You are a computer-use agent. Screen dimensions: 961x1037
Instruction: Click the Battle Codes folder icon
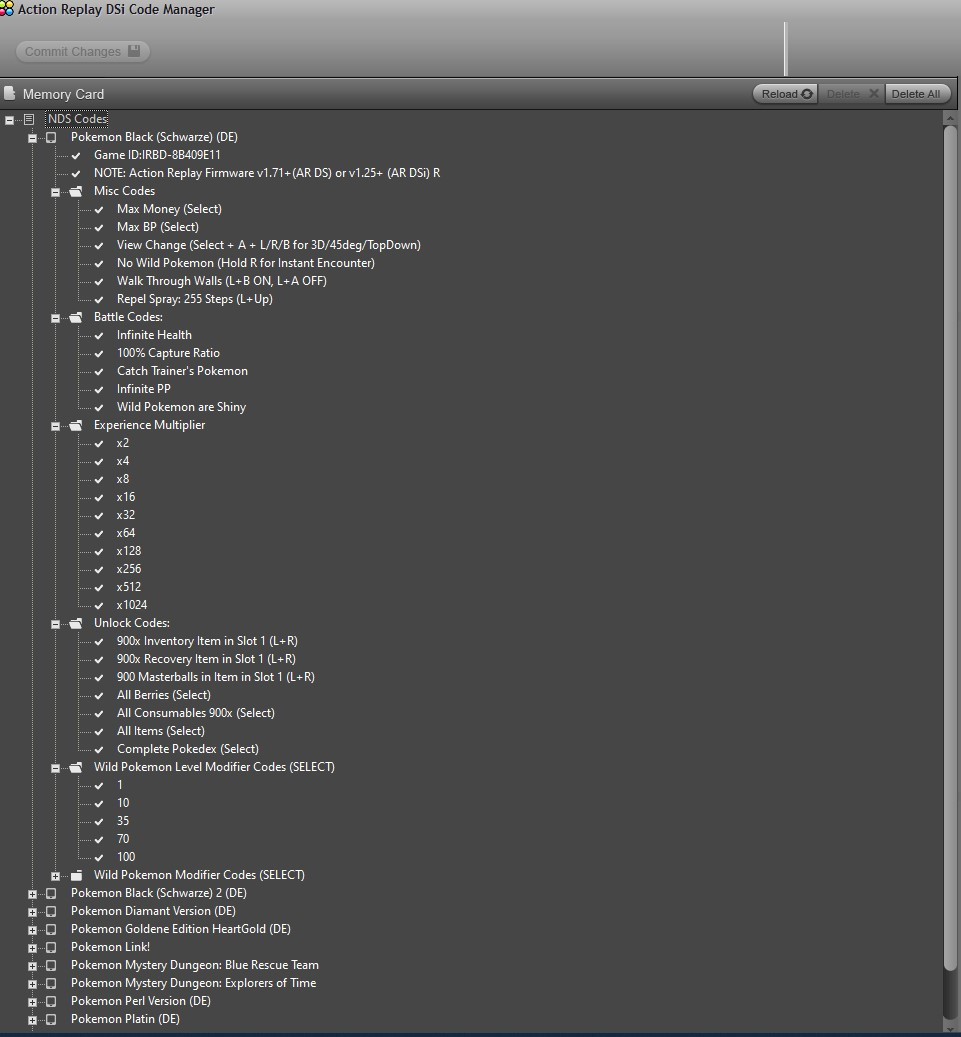click(x=76, y=317)
